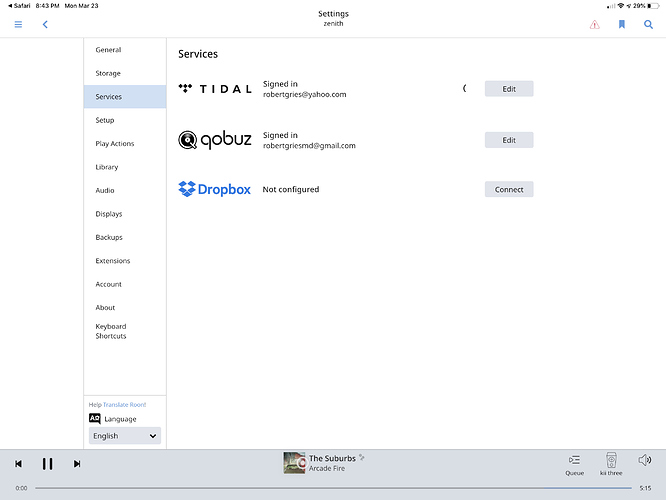The height and width of the screenshot is (500, 666).
Task: Click the robertgriesmd@gmail.com email text
Action: point(309,145)
